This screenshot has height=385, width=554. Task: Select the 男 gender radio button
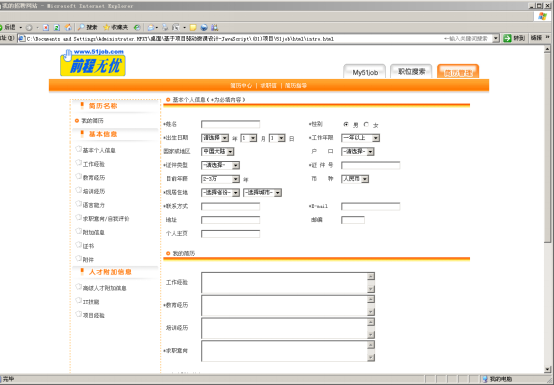[346, 124]
